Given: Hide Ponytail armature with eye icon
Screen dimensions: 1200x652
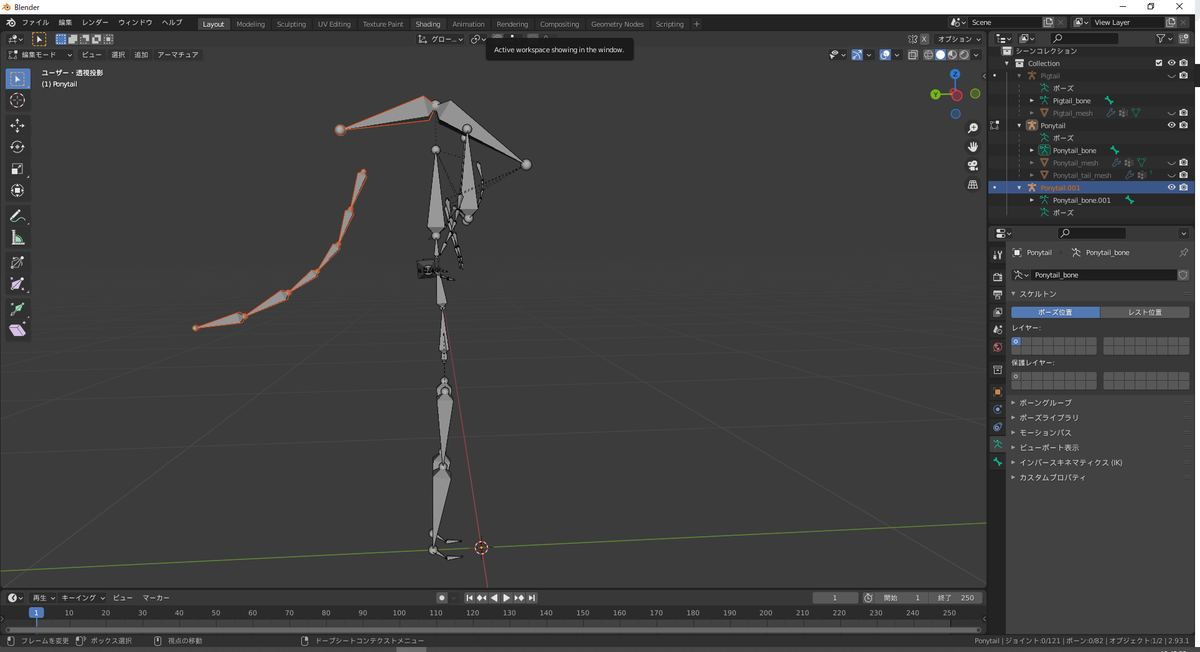Looking at the screenshot, I should 1171,126.
